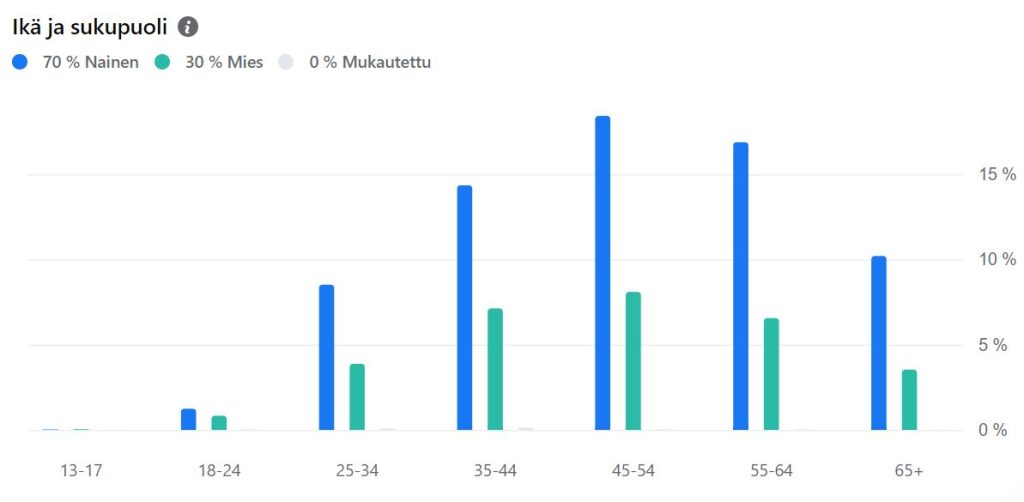Select the blue Nainen bar for 18-24
Image resolution: width=1024 pixels, height=502 pixels.
[x=188, y=419]
